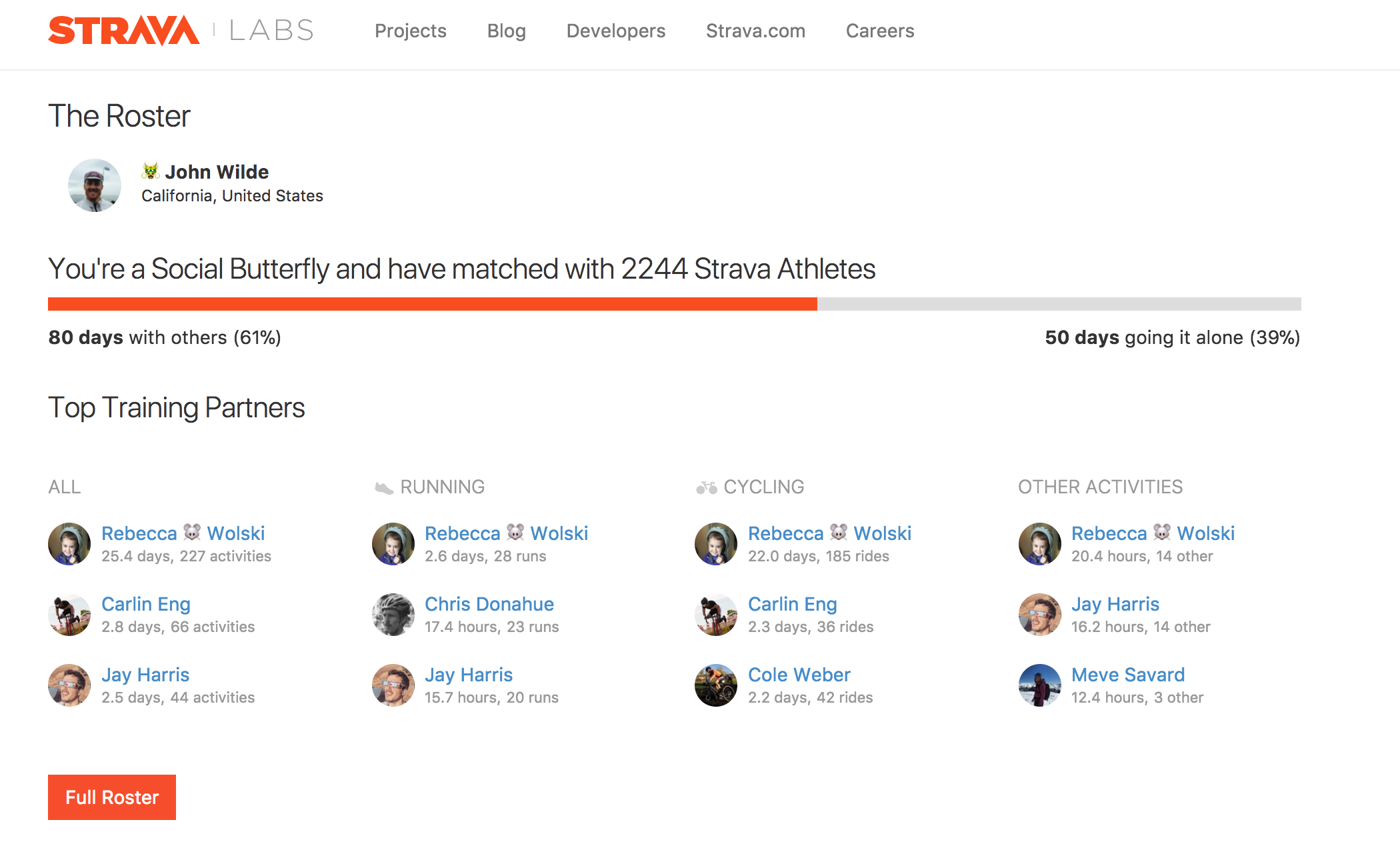The width and height of the screenshot is (1400, 856).
Task: Open Jay Harris in the RUNNING column
Action: point(469,675)
